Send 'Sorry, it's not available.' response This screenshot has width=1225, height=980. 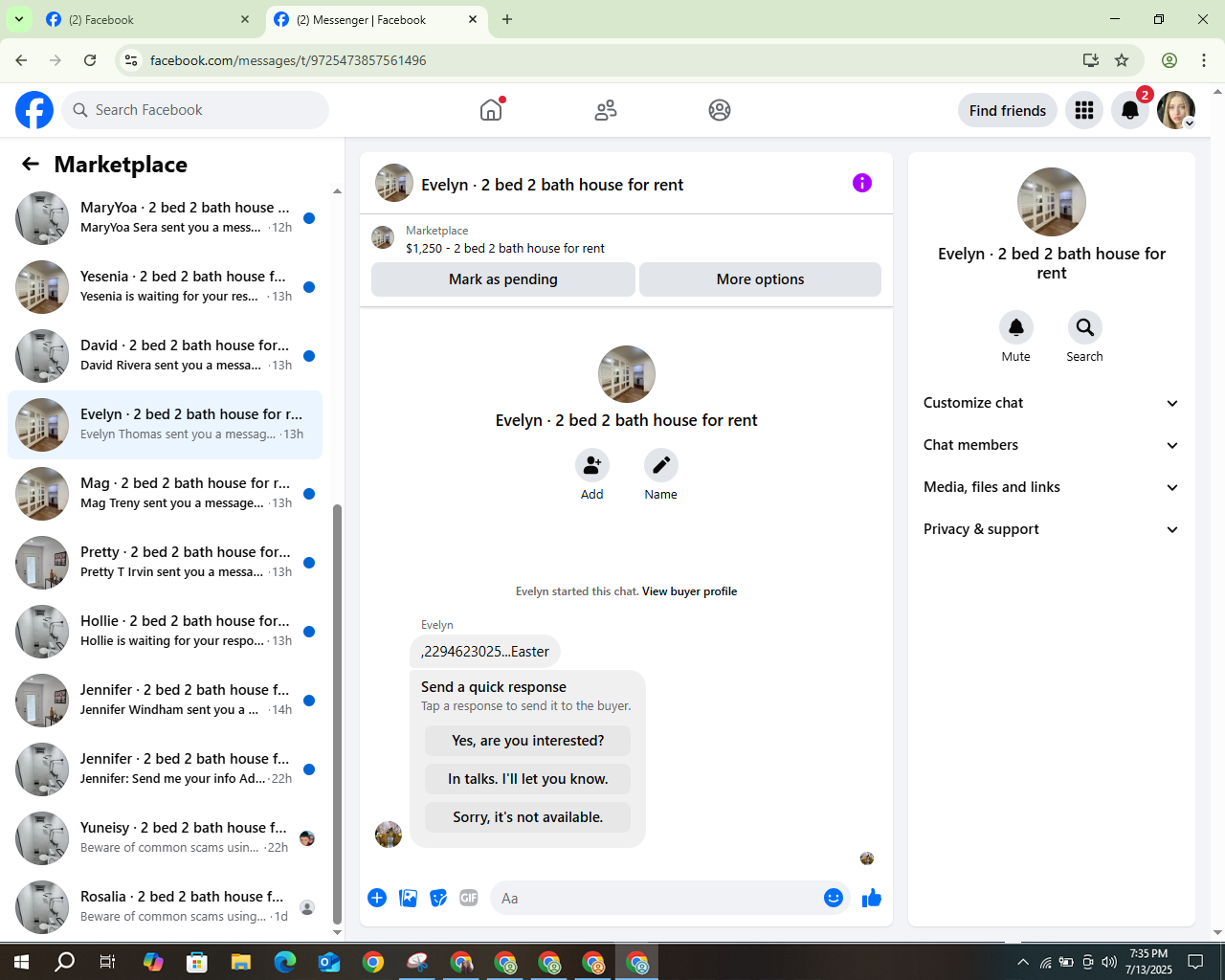click(x=528, y=817)
